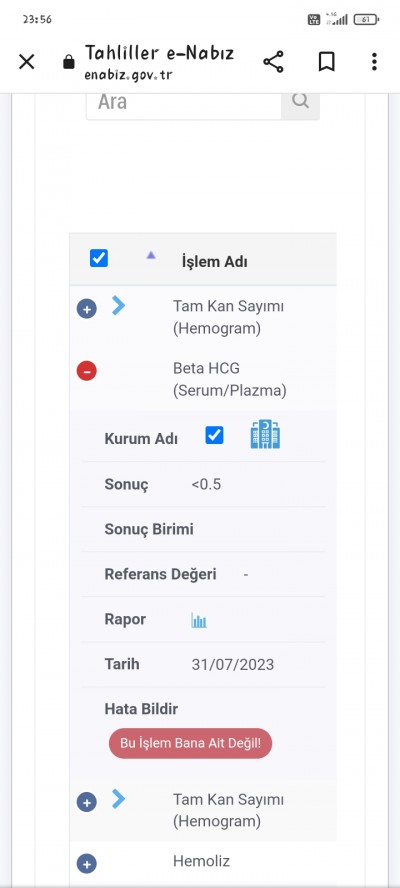The height and width of the screenshot is (888, 400).
Task: Open first Tam Kan Sayımı blue chevron
Action: [x=118, y=305]
